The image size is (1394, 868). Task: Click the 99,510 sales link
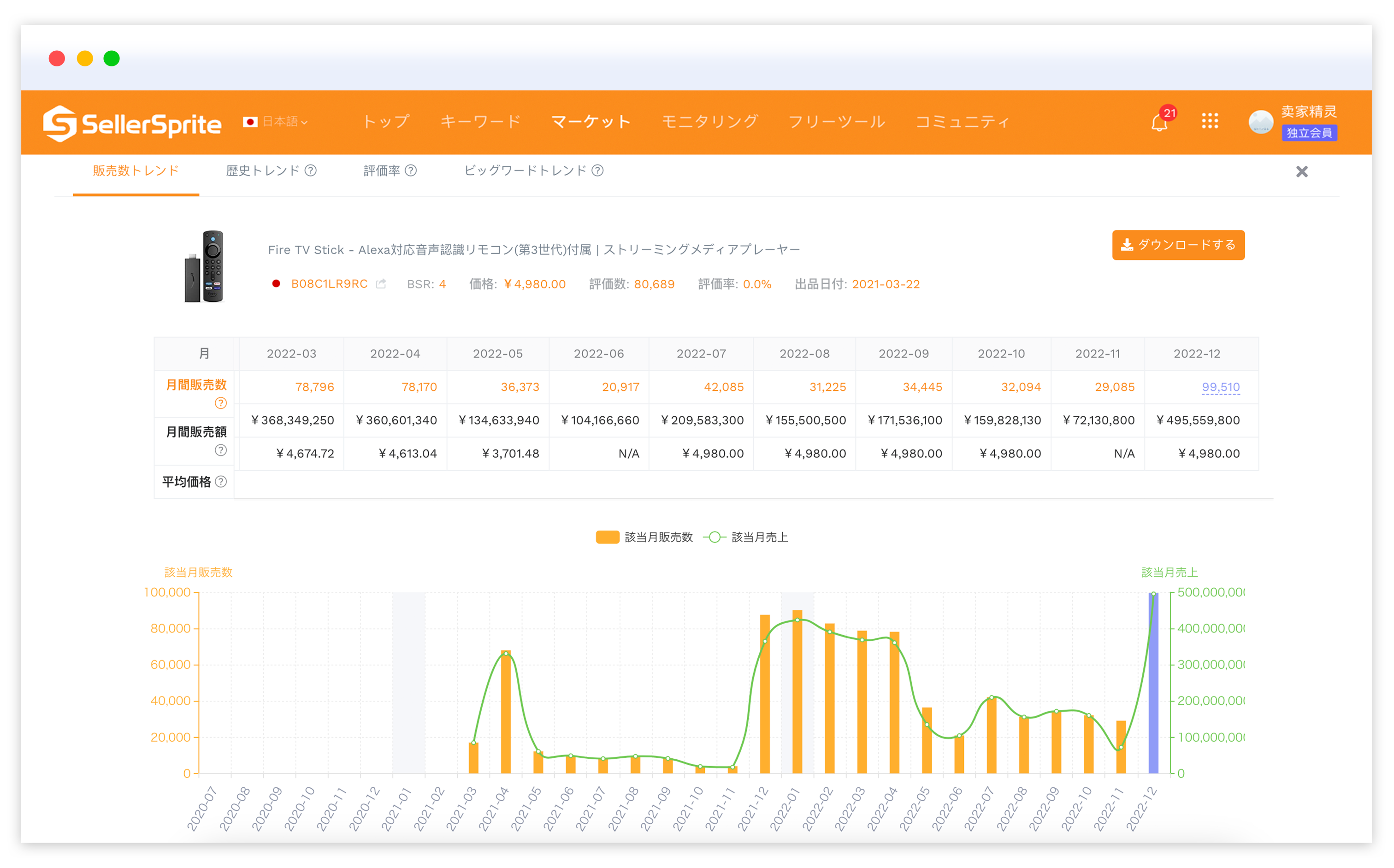(x=1221, y=387)
